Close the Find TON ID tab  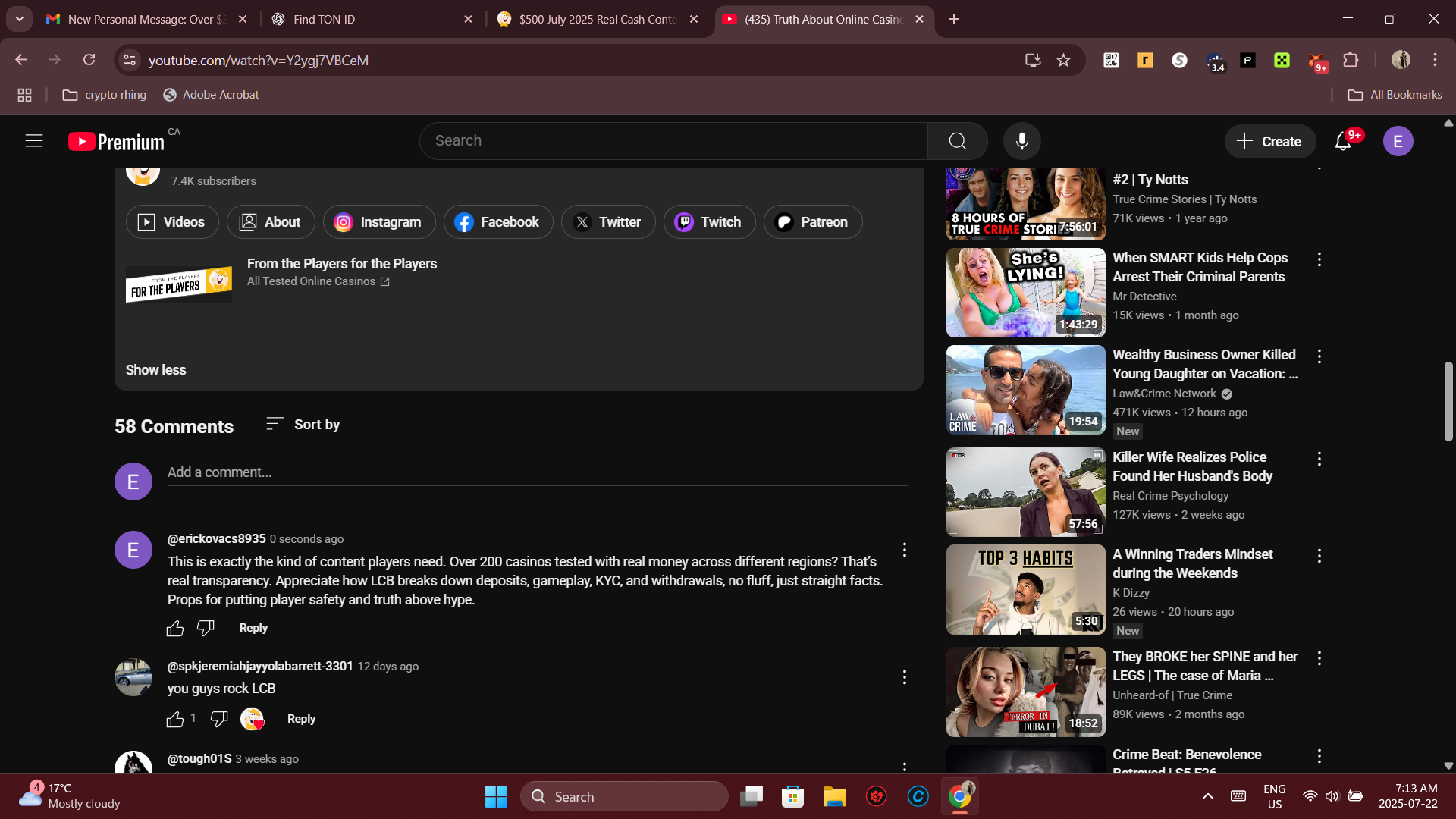tap(468, 19)
